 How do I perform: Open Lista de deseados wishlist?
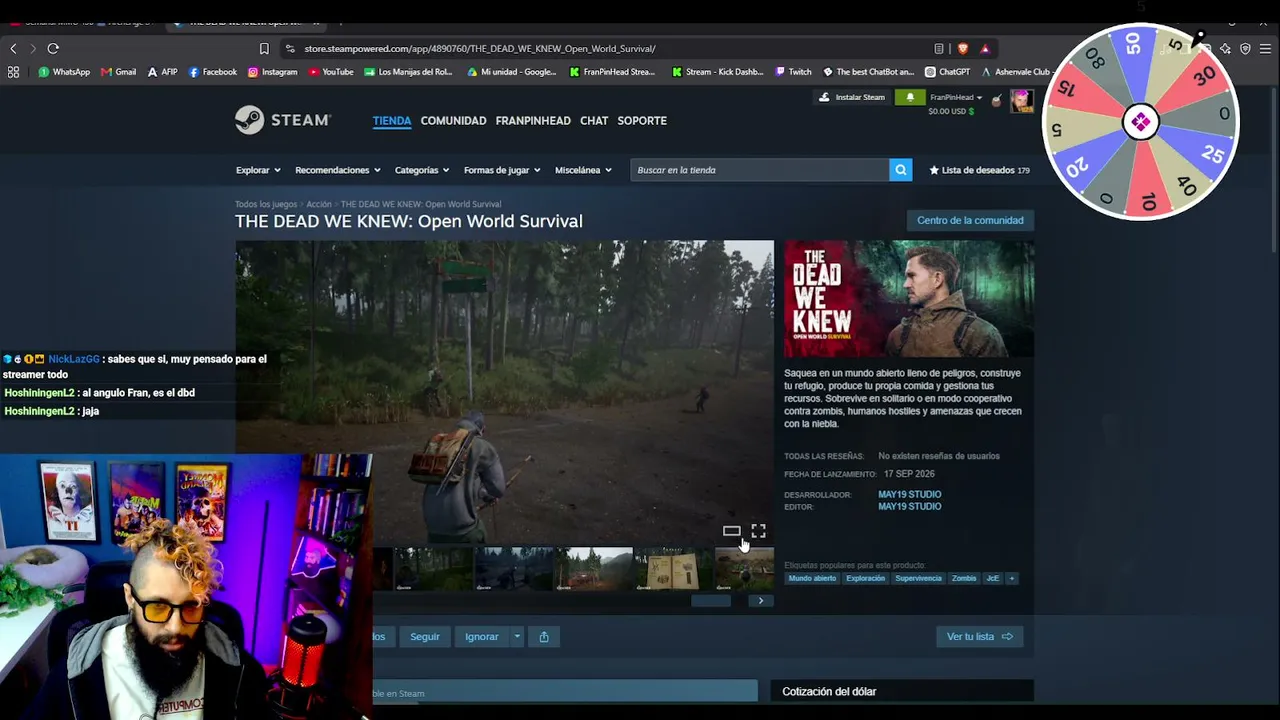pyautogui.click(x=980, y=170)
